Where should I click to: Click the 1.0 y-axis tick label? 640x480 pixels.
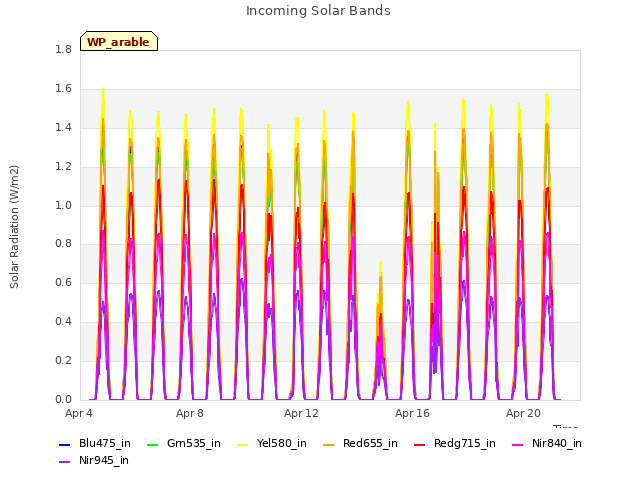pyautogui.click(x=63, y=205)
